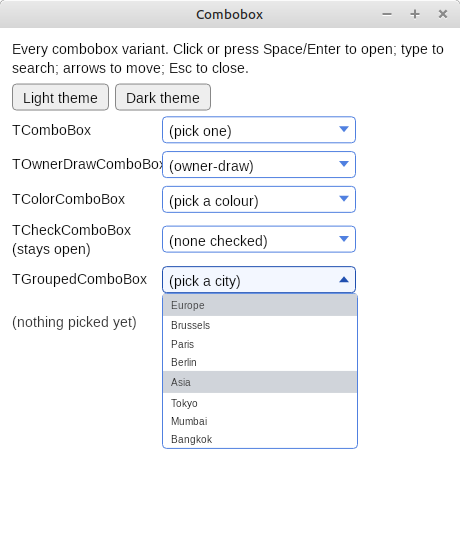The height and width of the screenshot is (557, 460).
Task: Open the (pick a colour) combobox
Action: click(259, 199)
